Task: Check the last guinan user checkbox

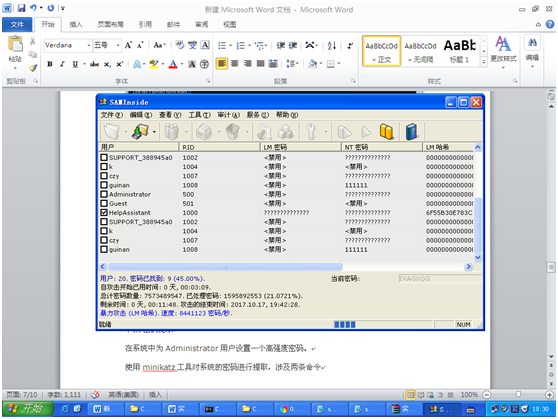Action: tap(104, 249)
